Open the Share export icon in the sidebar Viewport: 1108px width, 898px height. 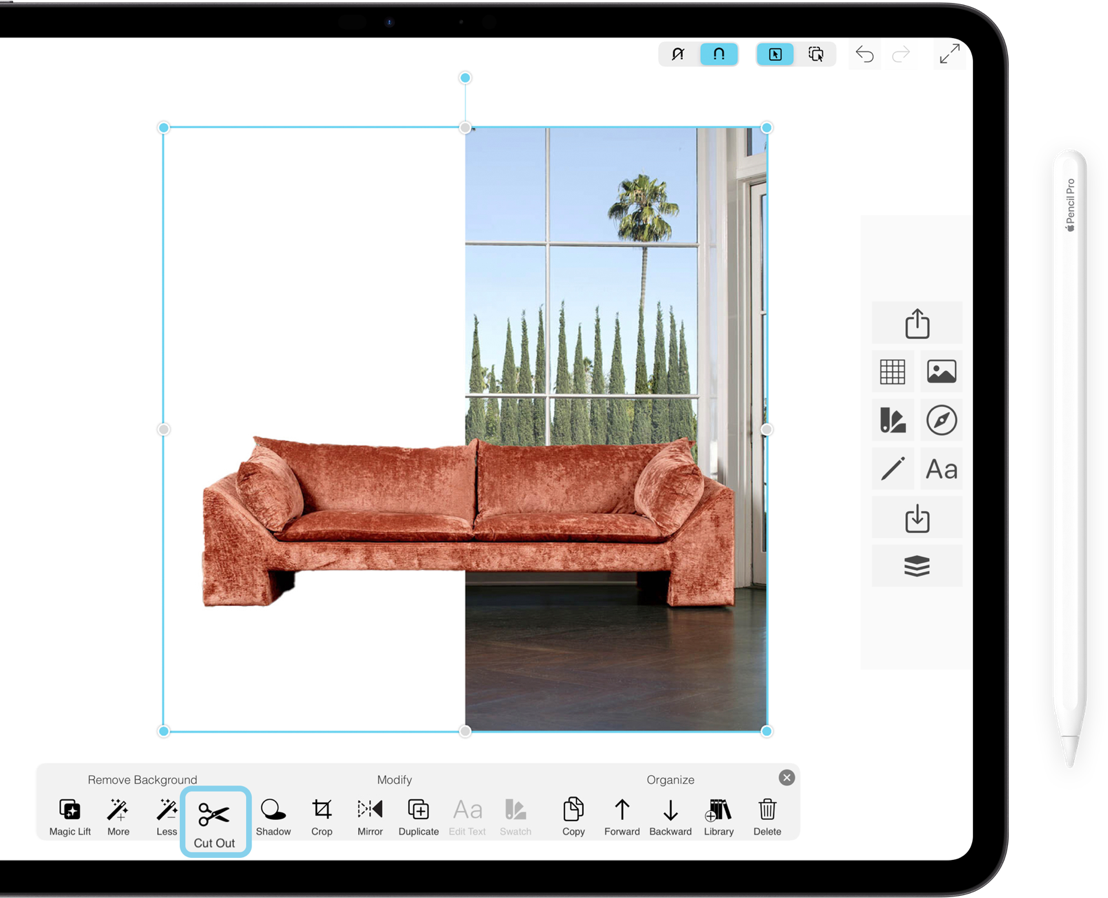pyautogui.click(x=916, y=322)
